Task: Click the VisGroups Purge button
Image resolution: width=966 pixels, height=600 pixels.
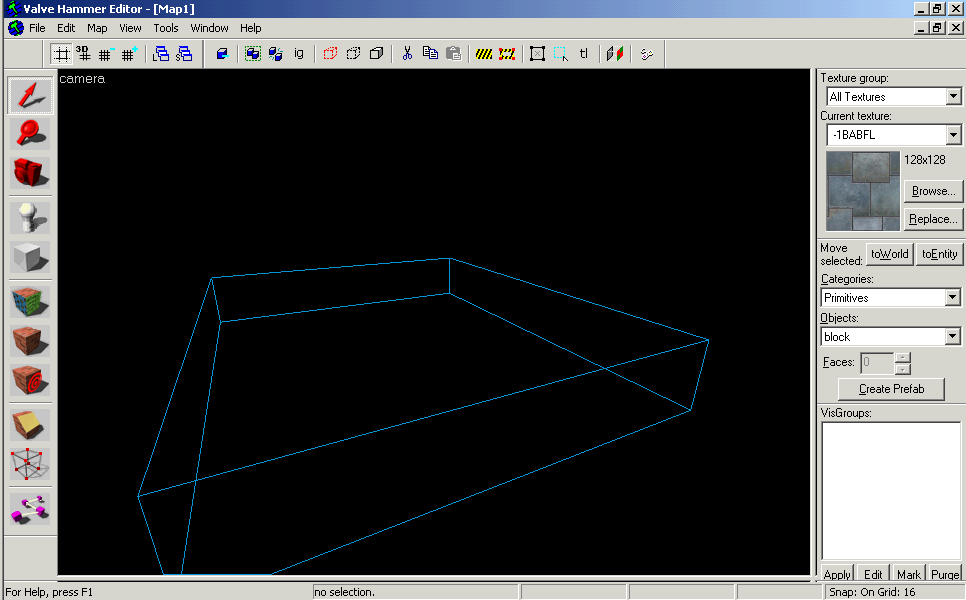Action: click(945, 574)
